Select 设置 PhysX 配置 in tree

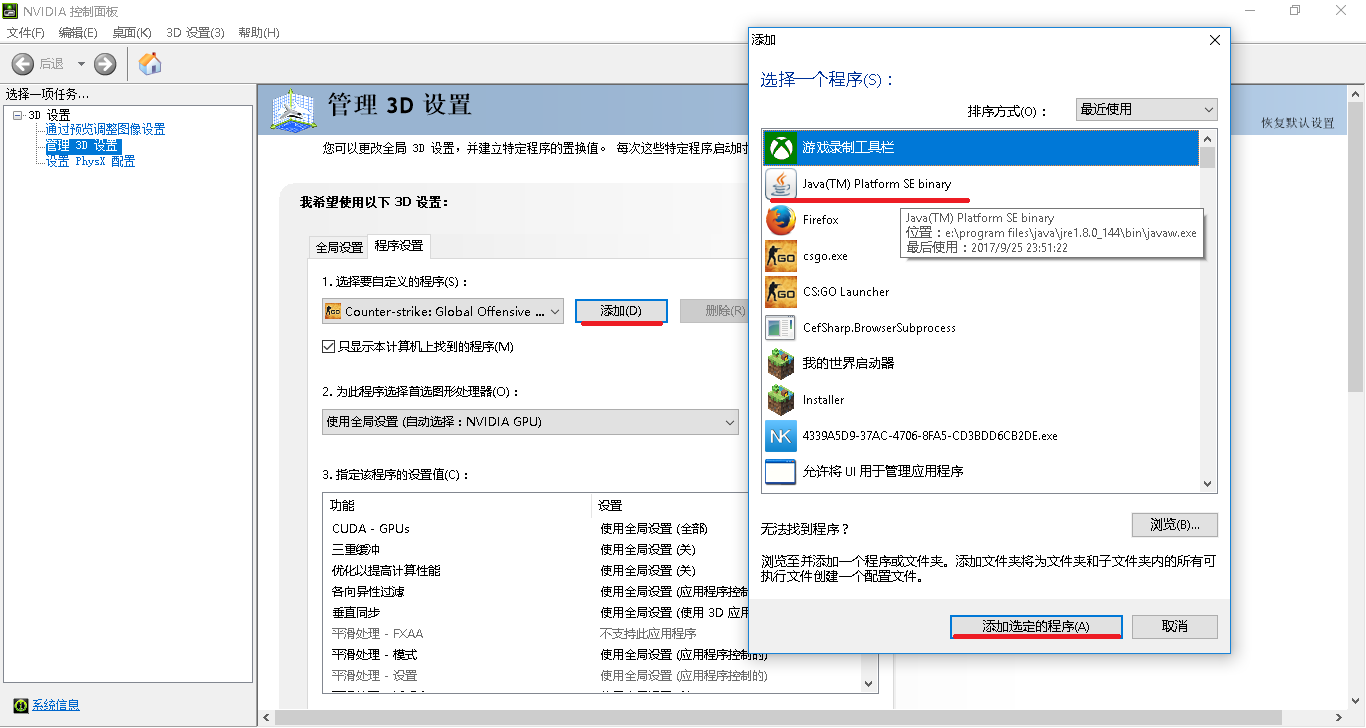pyautogui.click(x=90, y=162)
